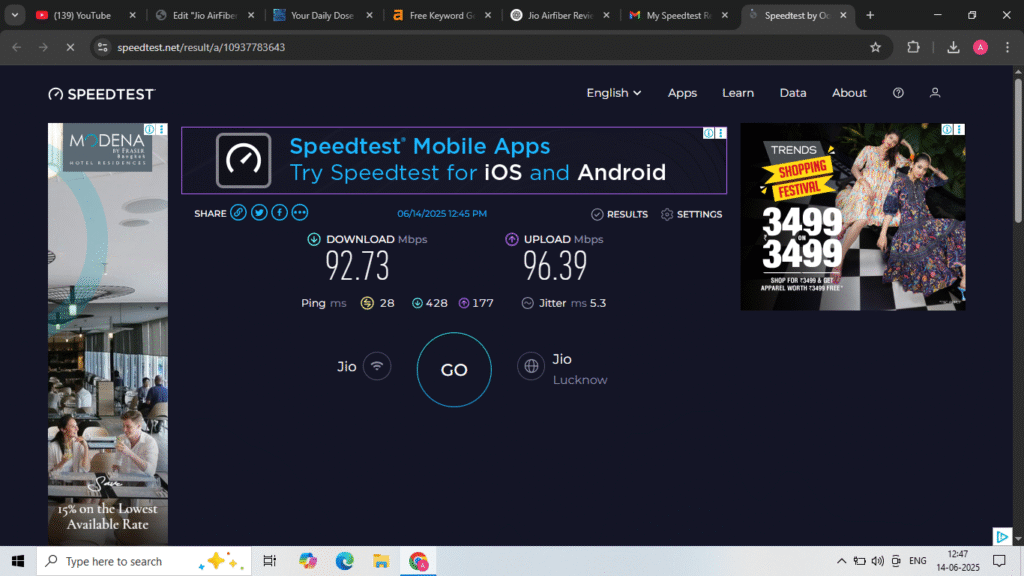Screen dimensions: 1024x576
Task: Open the volume control in system tray
Action: point(878,561)
